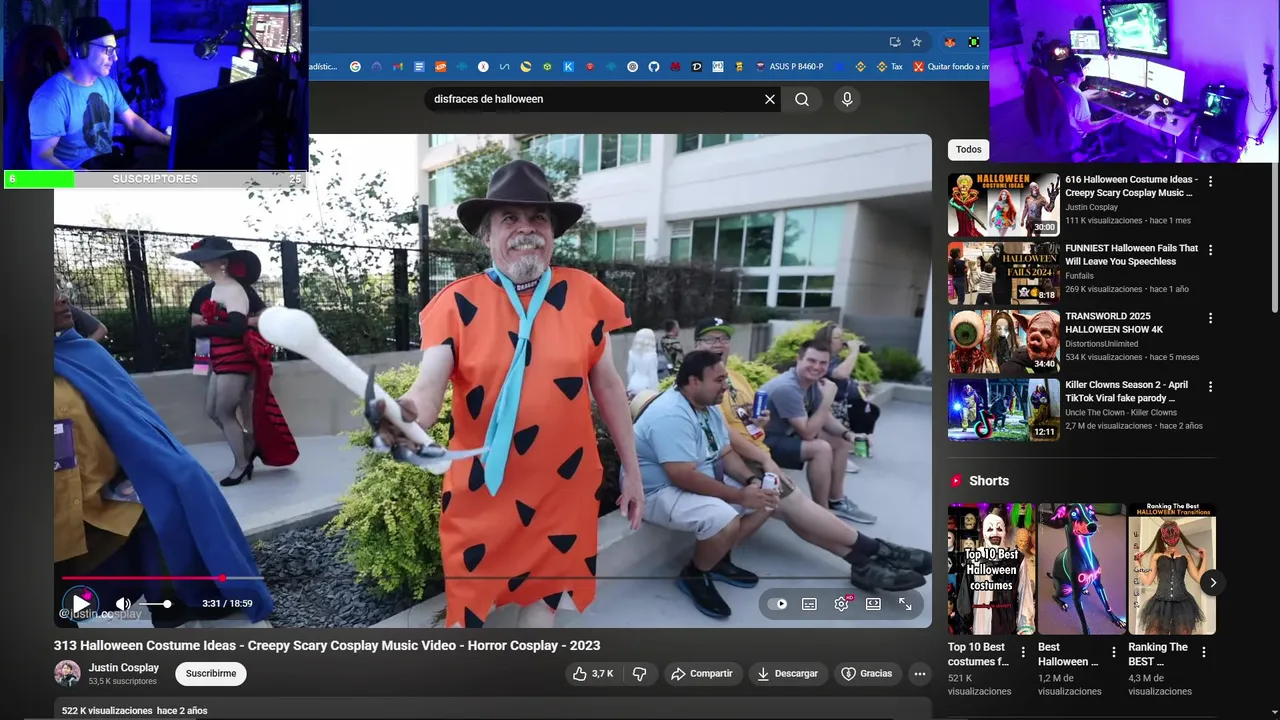The width and height of the screenshot is (1280, 720).
Task: Open the 'Quitar fondo a im' bookmark
Action: [x=950, y=67]
